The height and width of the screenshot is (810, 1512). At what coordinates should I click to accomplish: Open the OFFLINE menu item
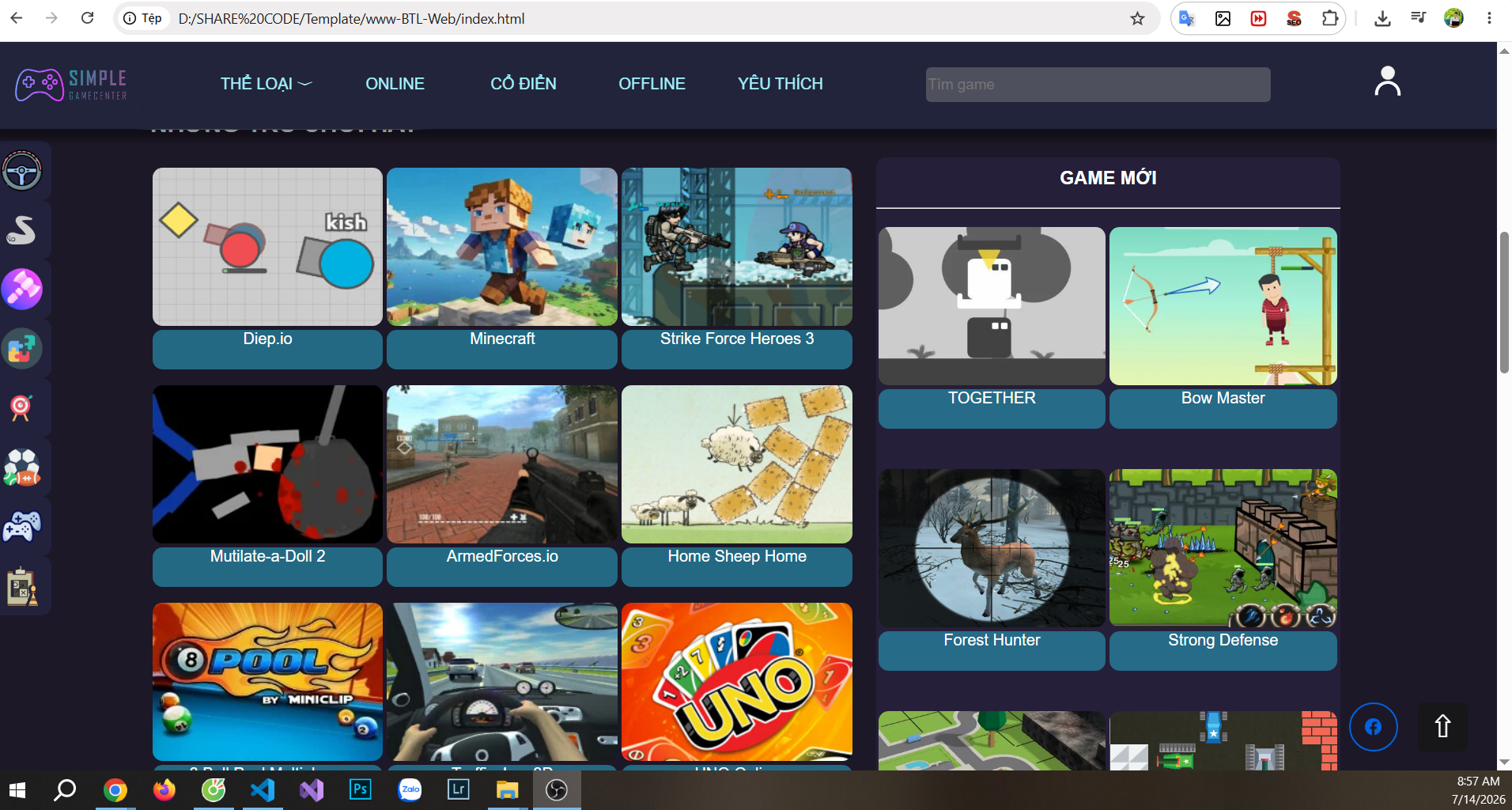[652, 84]
